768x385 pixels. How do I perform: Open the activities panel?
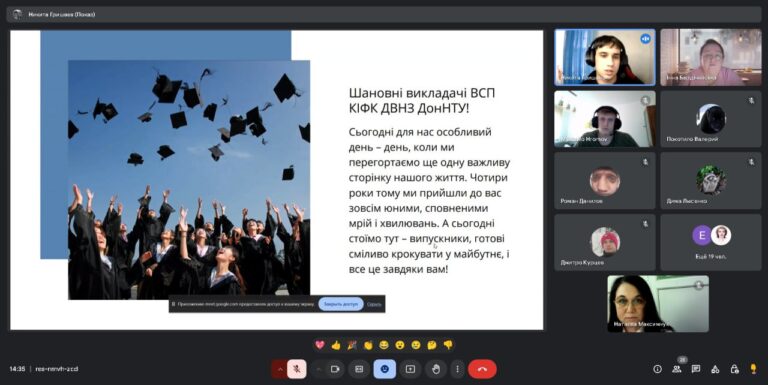tap(715, 369)
